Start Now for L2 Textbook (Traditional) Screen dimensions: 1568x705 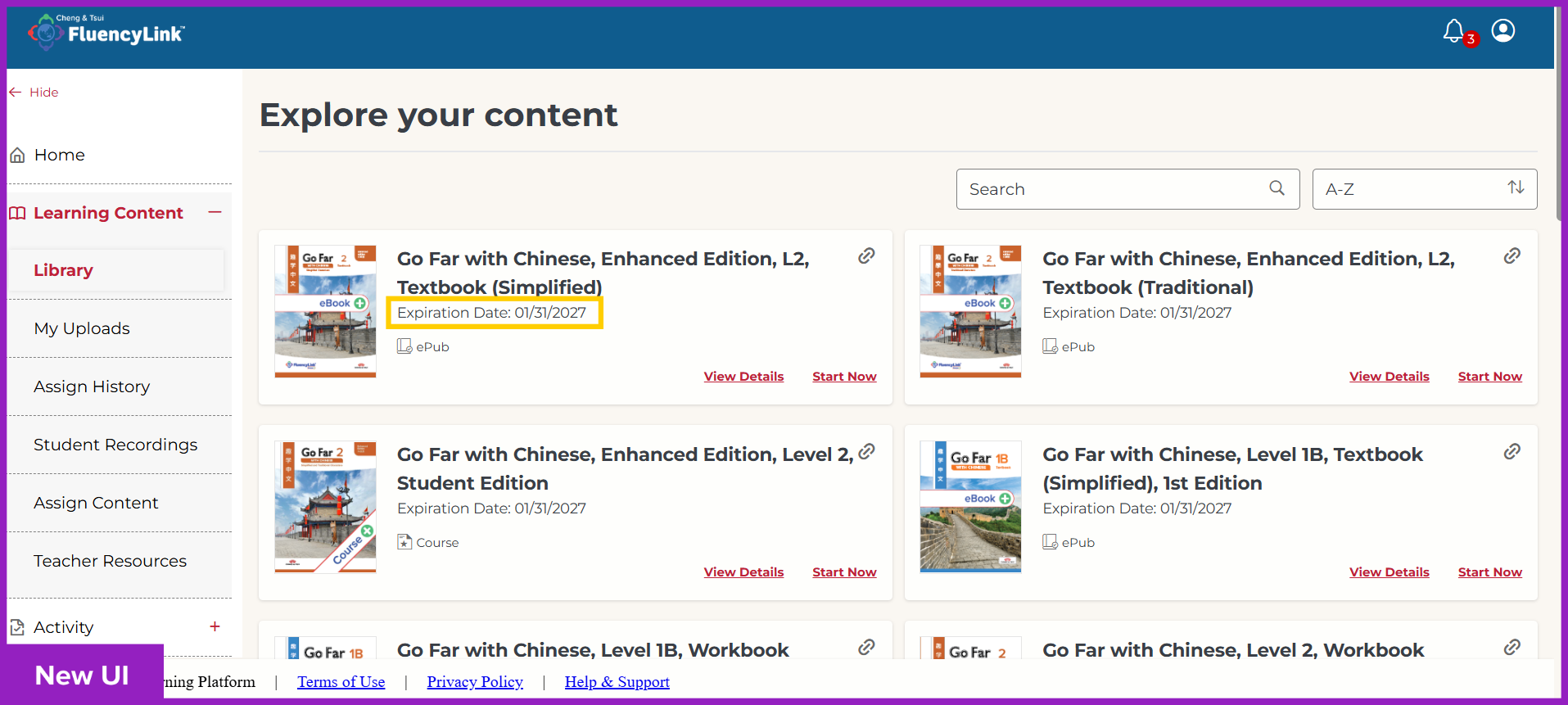coord(1489,377)
